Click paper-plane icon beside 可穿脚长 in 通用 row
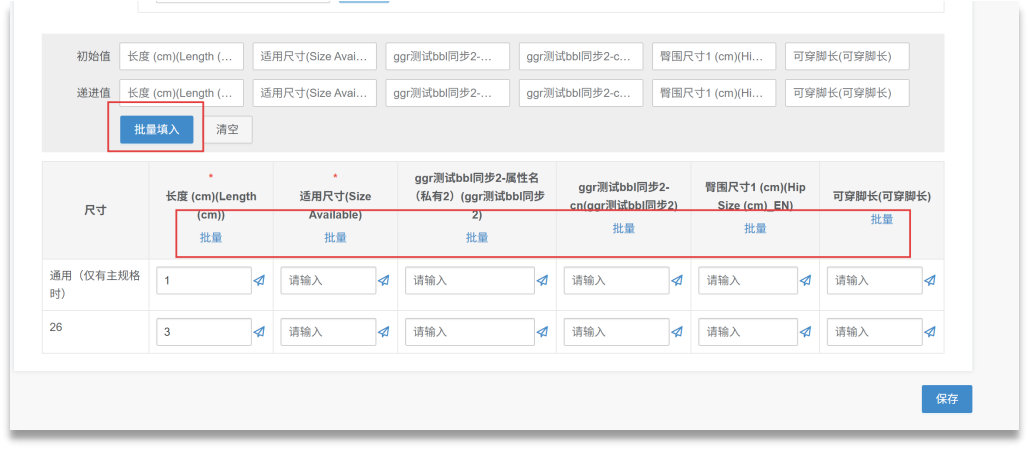Viewport: 1029px width, 450px height. pyautogui.click(x=930, y=281)
